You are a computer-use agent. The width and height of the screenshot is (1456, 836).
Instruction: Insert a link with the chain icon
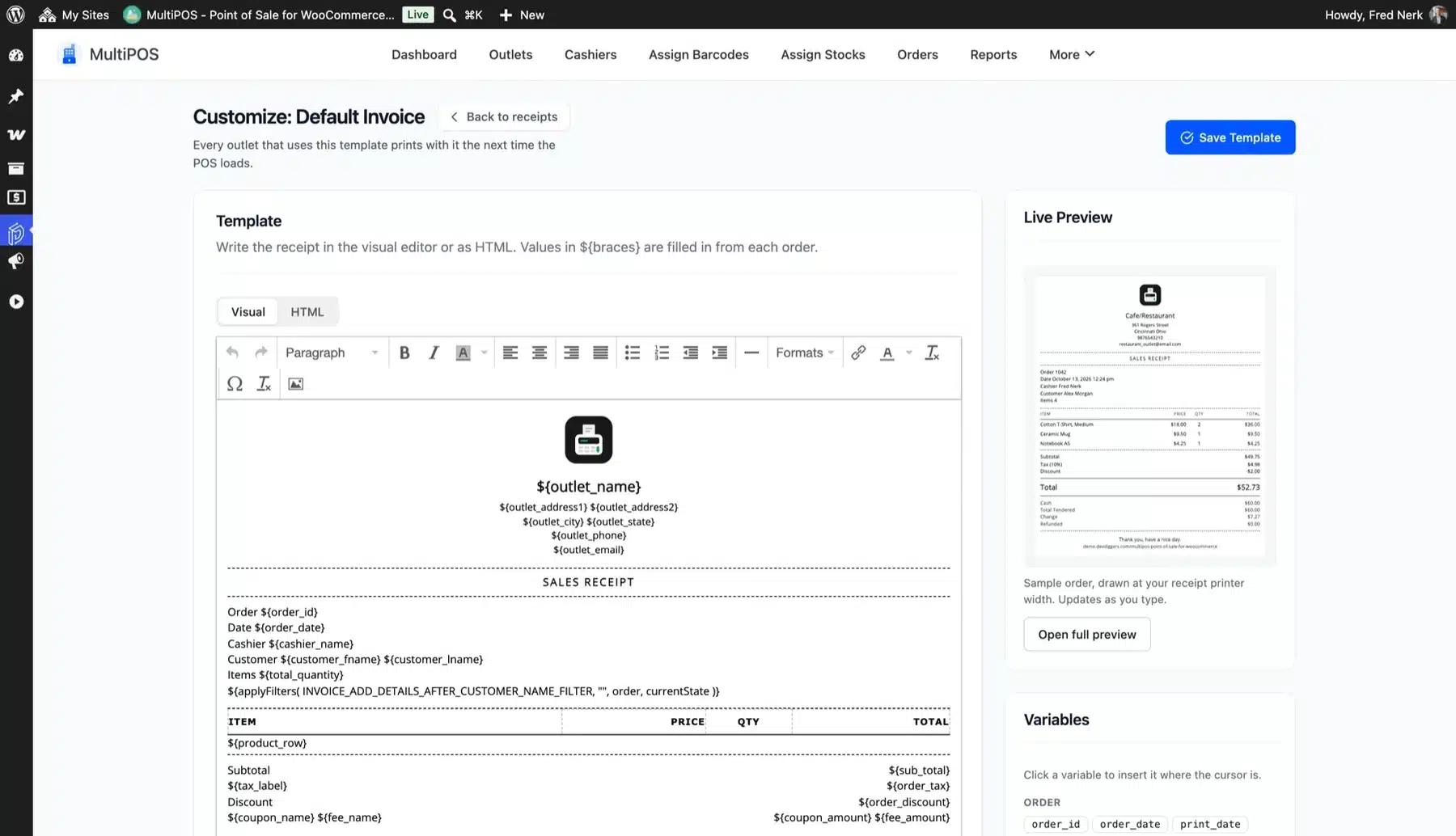(858, 353)
